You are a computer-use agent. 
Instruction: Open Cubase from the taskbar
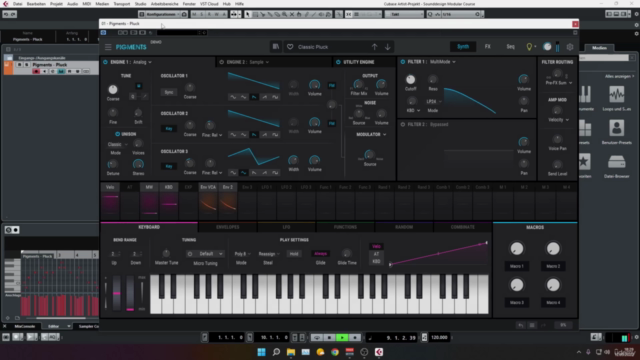click(379, 352)
